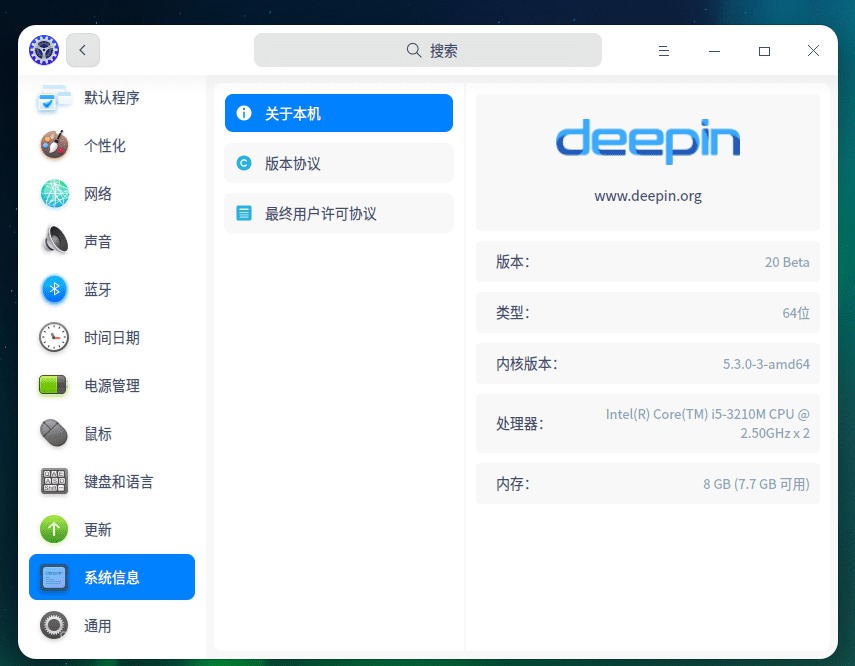Click the 更新 green arrow icon
Screen dimensions: 855x666
[54, 529]
